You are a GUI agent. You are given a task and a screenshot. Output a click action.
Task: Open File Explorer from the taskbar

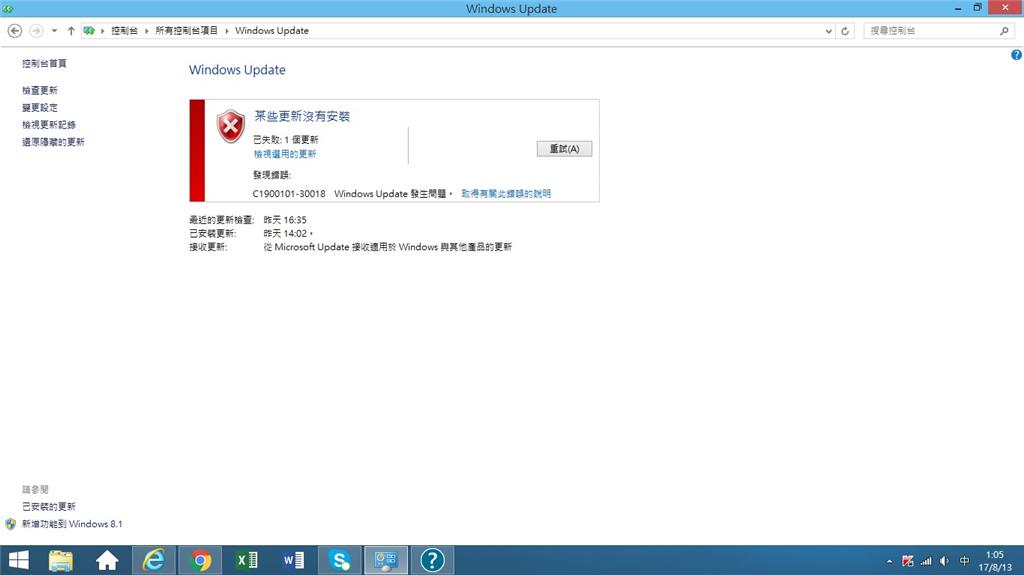[x=61, y=561]
